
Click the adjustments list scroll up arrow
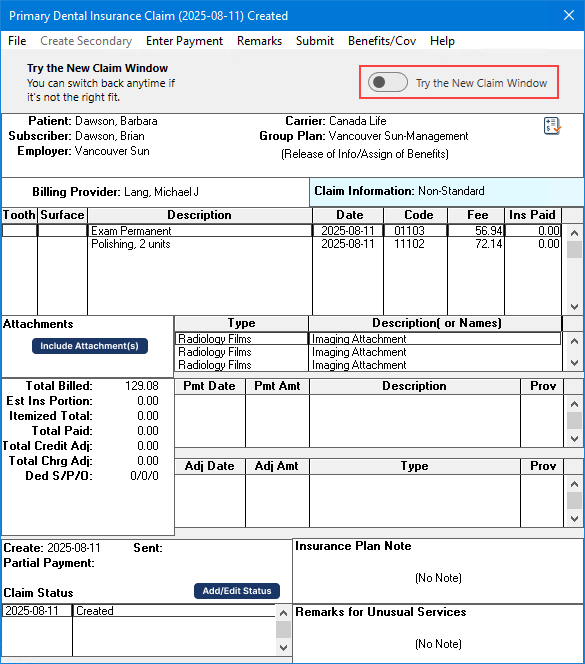[574, 484]
